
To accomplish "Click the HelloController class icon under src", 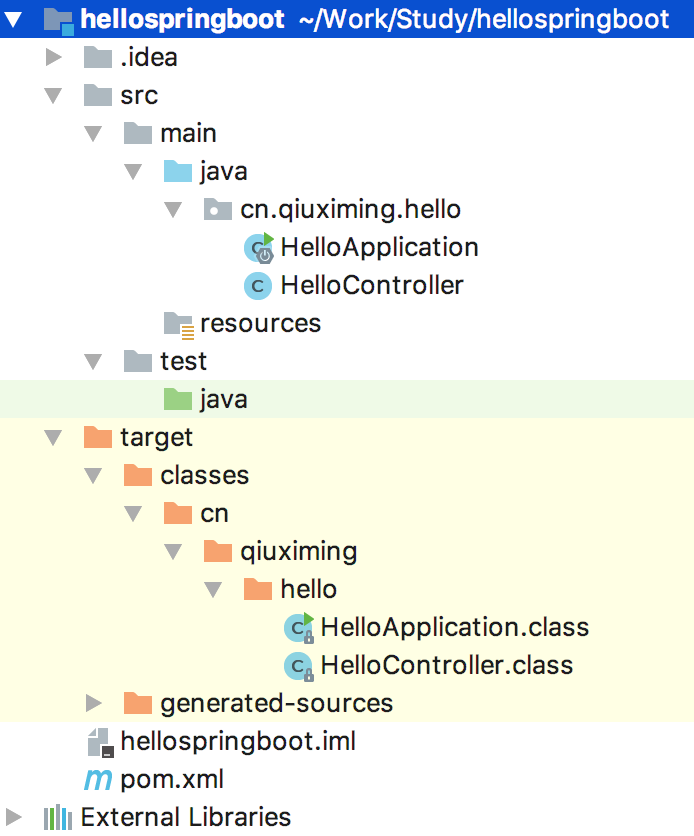I will (x=258, y=286).
